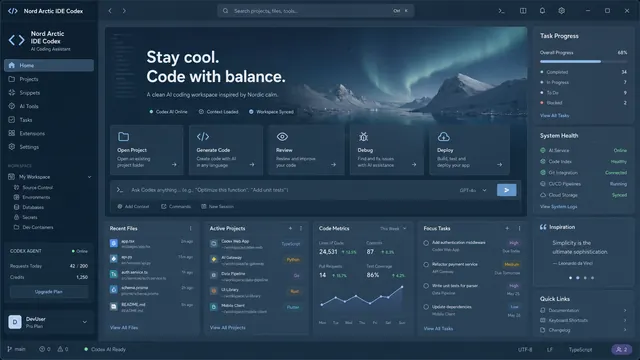Navigate forward with the right arrow
The image size is (640, 360).
[x=124, y=11]
